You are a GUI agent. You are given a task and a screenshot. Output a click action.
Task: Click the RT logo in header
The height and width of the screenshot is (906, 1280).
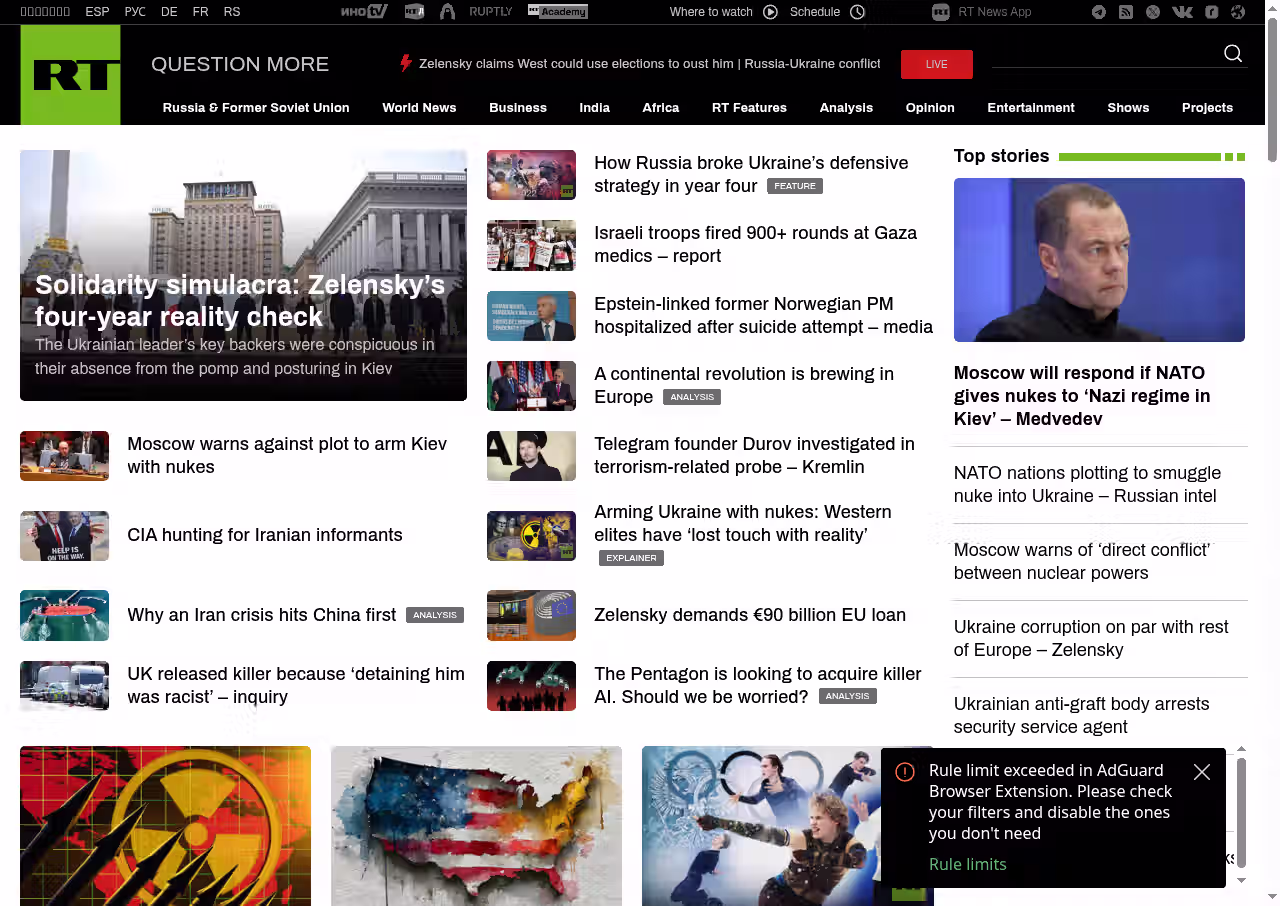click(70, 75)
